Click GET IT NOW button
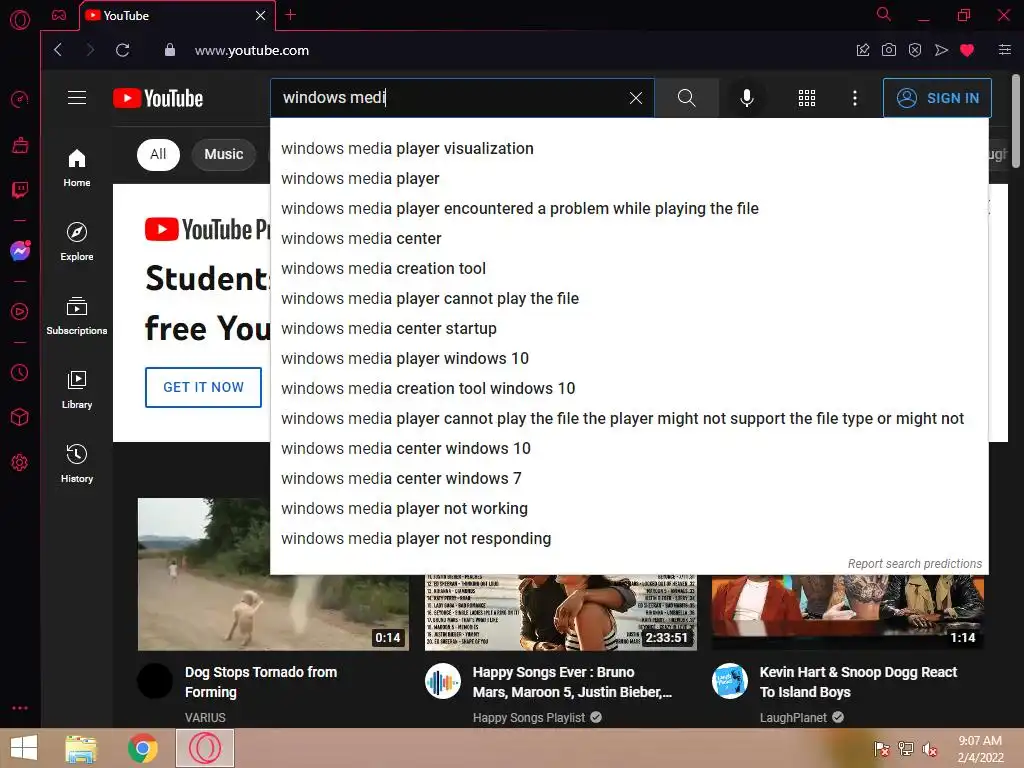Screen dimensions: 1024x768 point(203,387)
